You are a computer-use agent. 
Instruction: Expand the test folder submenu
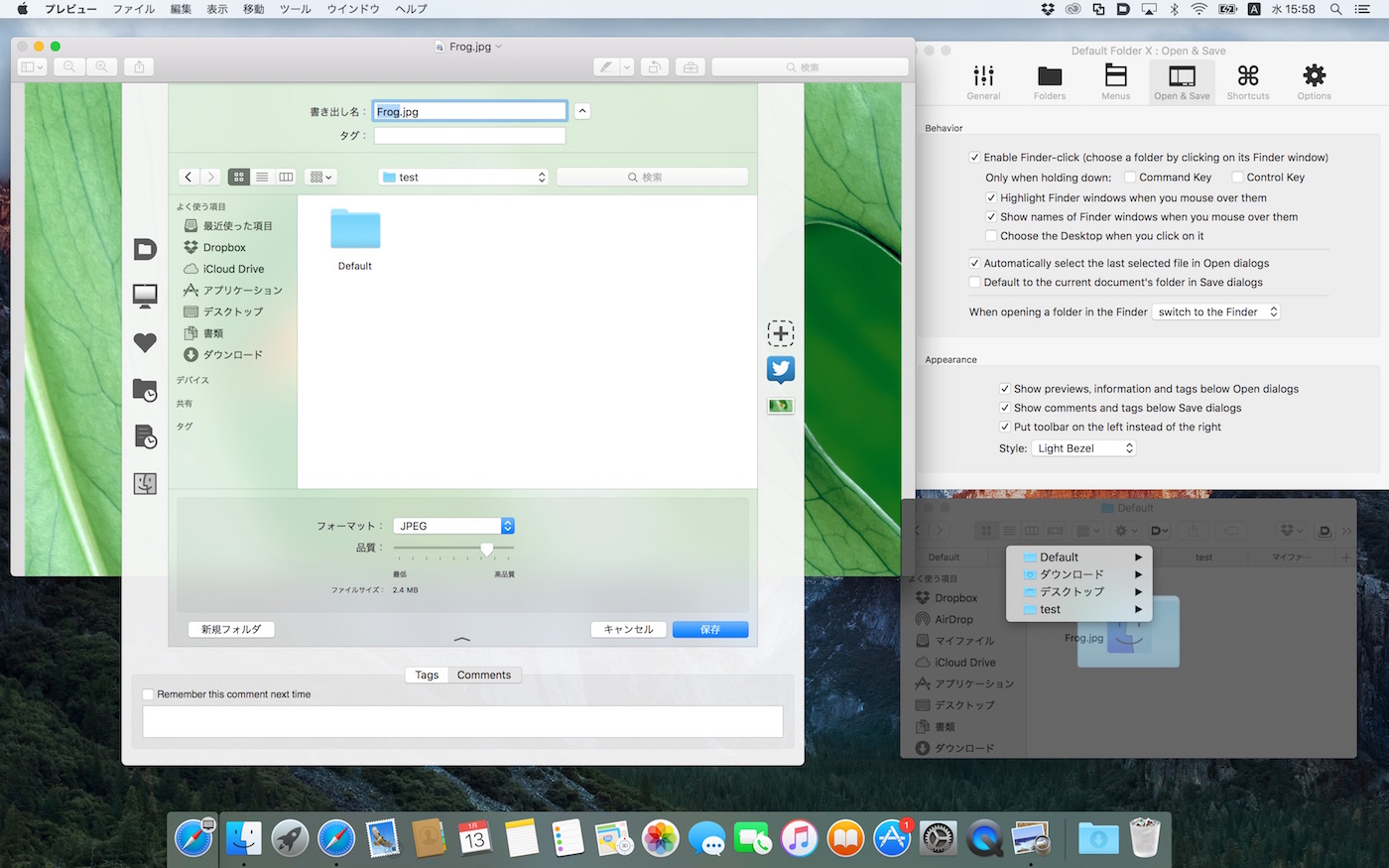coord(1079,609)
